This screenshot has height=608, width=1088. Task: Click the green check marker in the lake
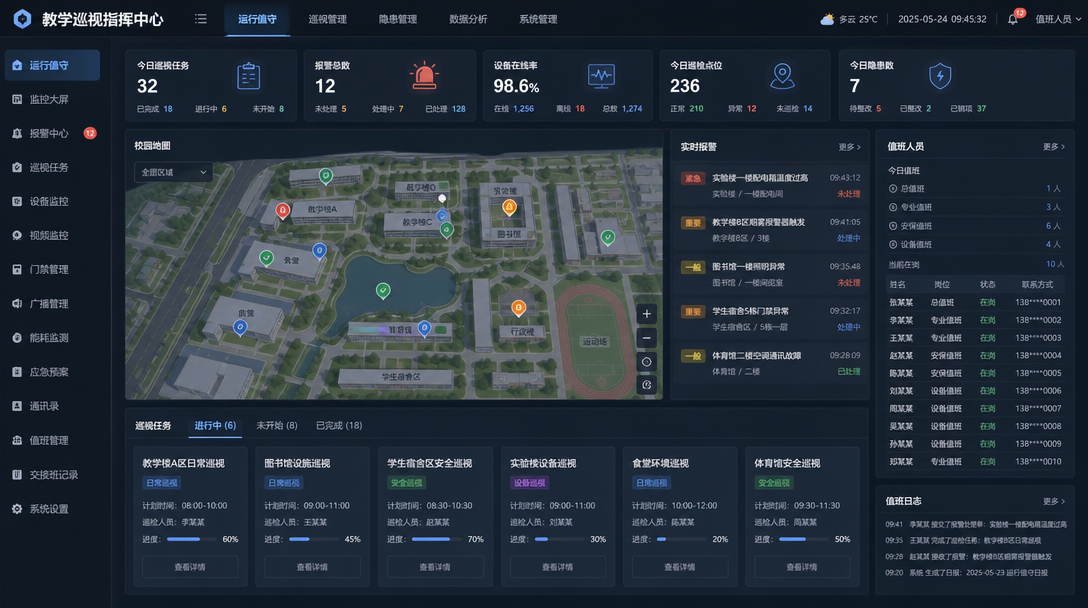[383, 290]
